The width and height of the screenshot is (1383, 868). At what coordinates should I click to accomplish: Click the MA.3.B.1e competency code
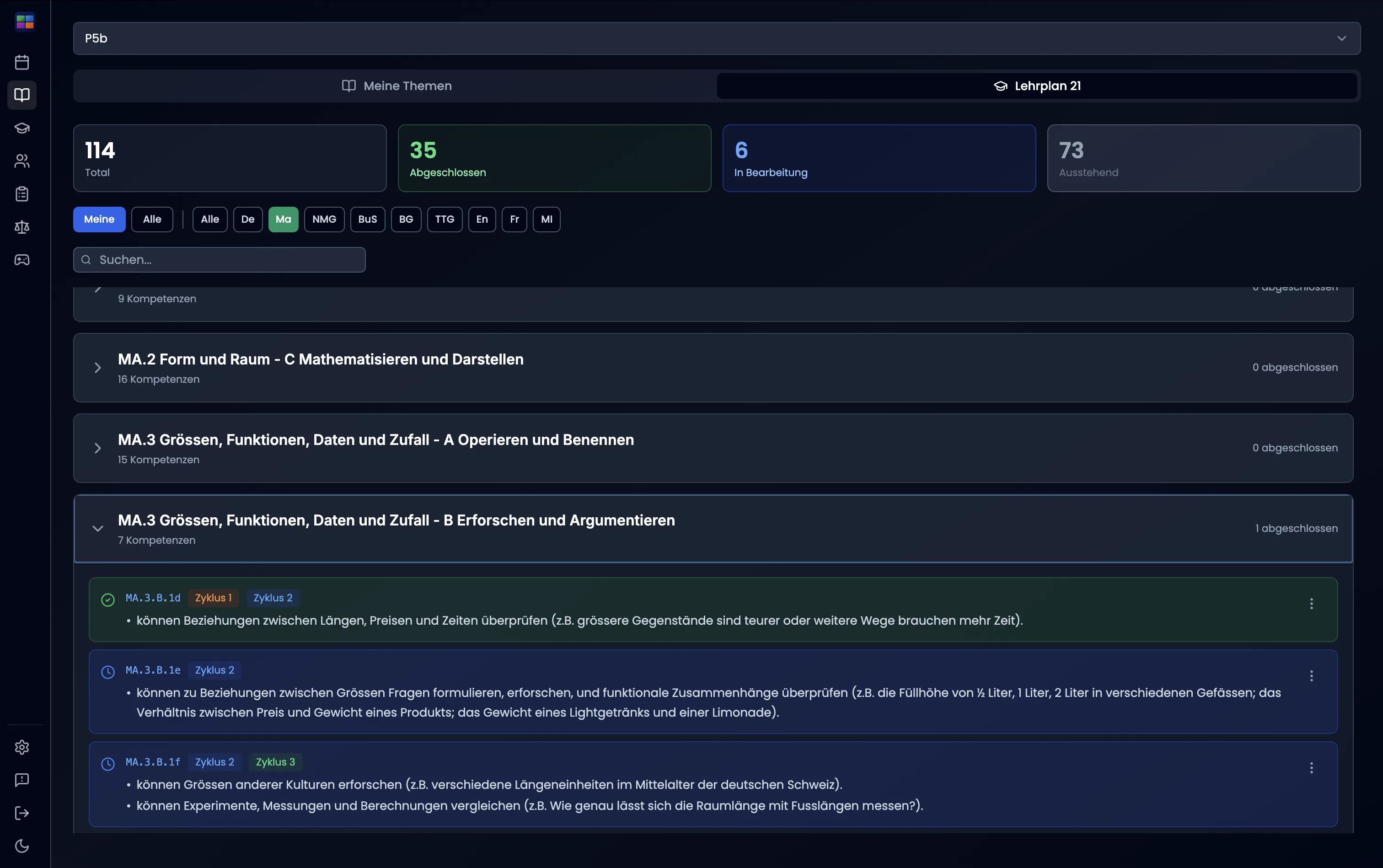click(153, 670)
